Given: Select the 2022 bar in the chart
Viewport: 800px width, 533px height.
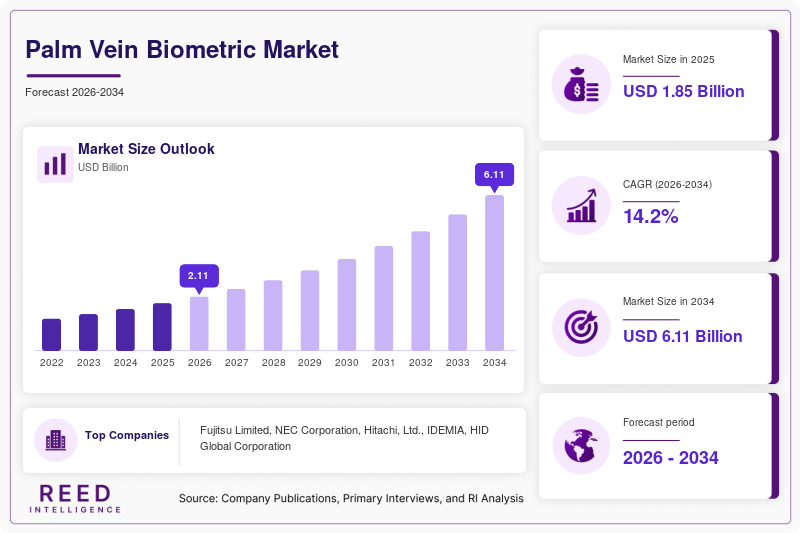Looking at the screenshot, I should (52, 335).
